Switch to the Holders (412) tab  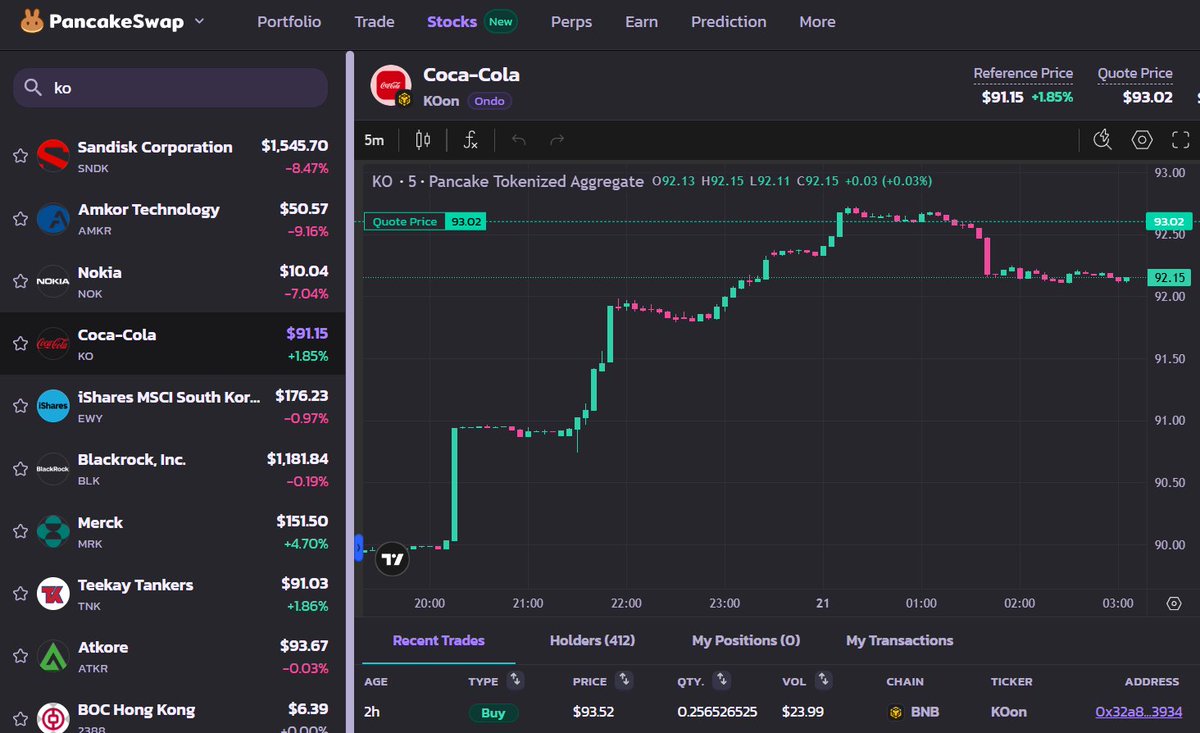(592, 640)
